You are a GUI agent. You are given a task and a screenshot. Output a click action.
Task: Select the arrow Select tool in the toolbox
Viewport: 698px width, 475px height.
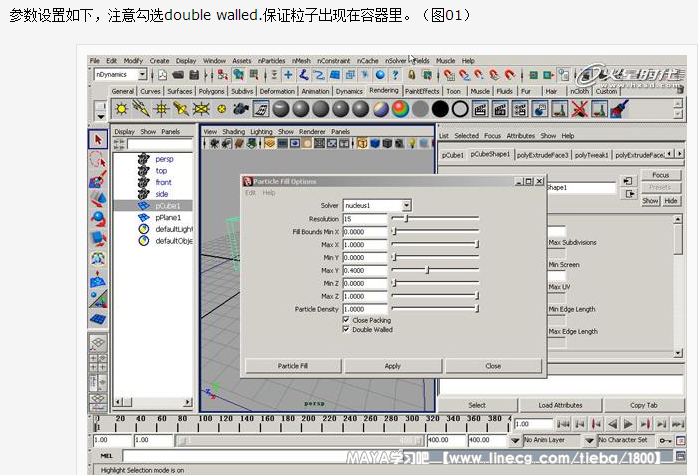pos(98,140)
